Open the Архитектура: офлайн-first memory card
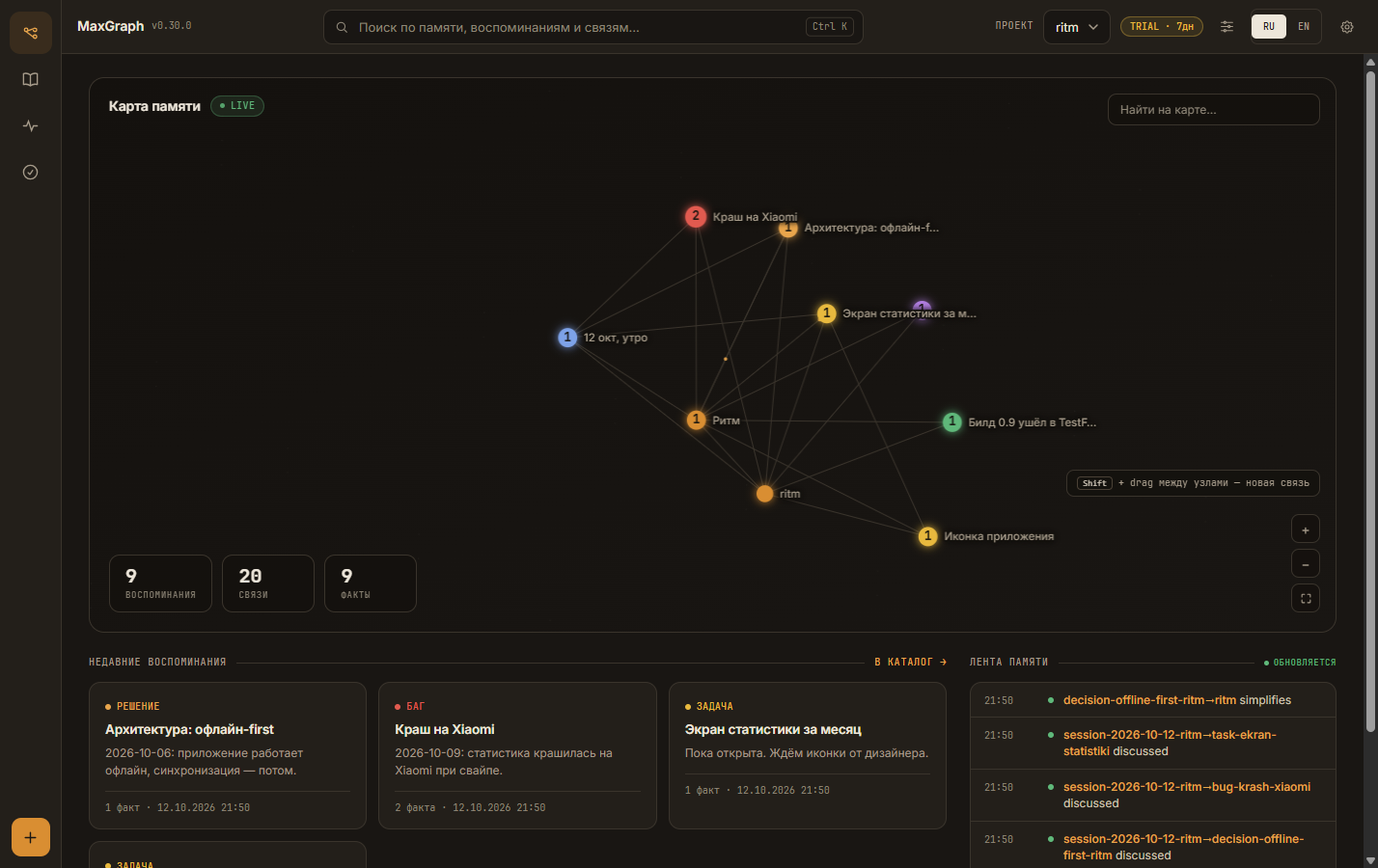 point(228,755)
